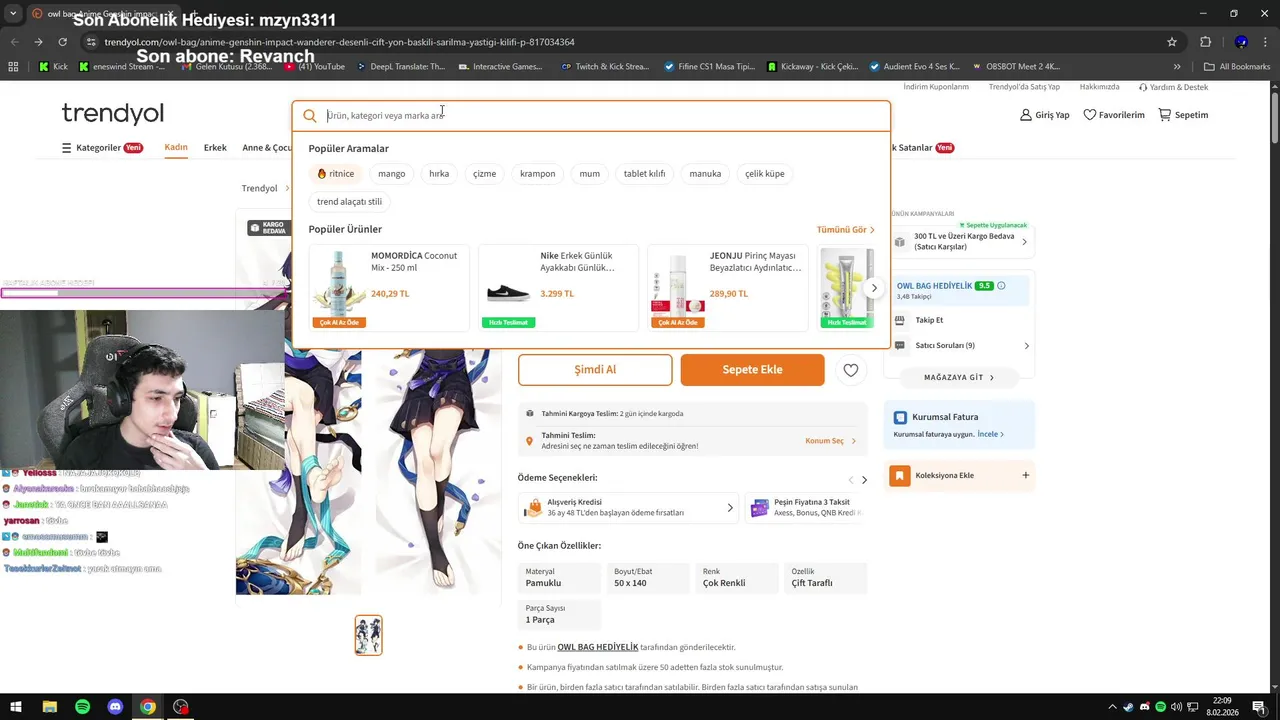Viewport: 1280px width, 720px height.
Task: Open the YouTube bookmark
Action: (315, 67)
